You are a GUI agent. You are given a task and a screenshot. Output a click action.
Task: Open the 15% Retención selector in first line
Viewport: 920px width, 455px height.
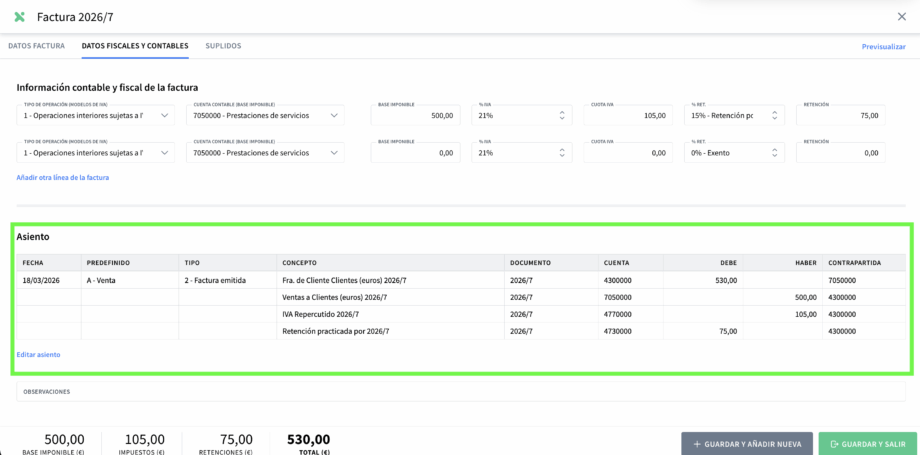point(734,115)
